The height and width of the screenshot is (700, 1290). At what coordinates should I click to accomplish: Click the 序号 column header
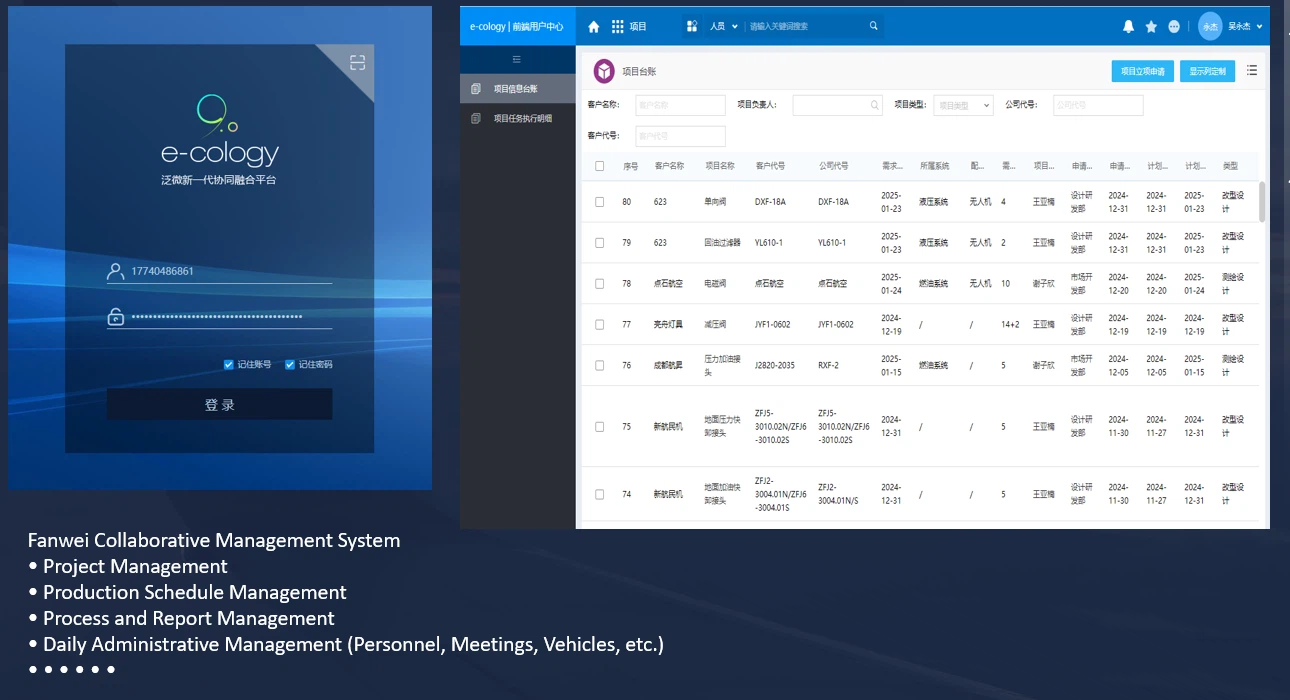tap(630, 166)
